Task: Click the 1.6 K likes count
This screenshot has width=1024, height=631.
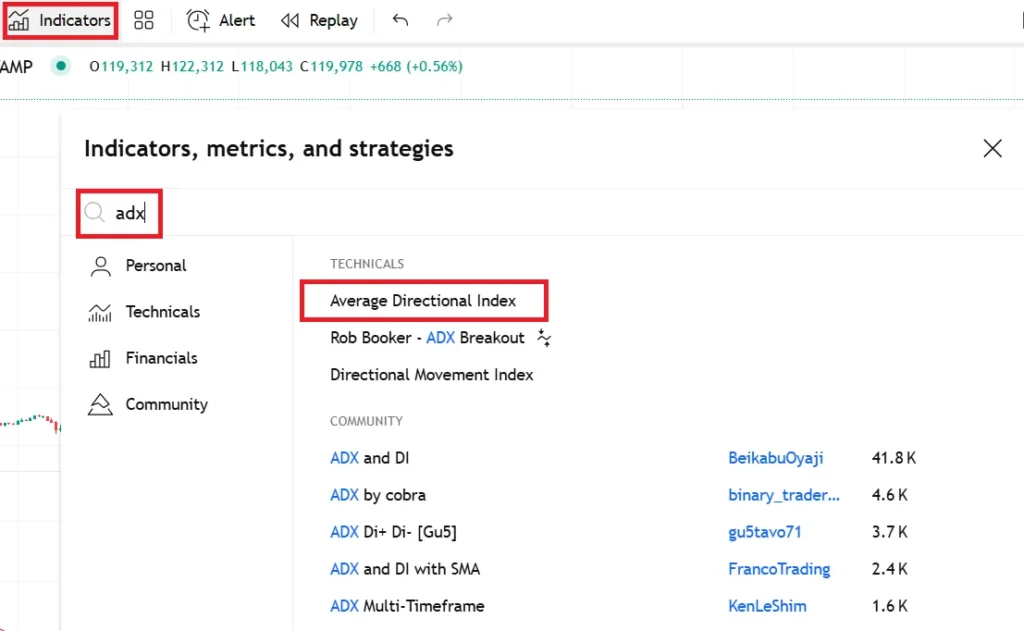Action: 889,606
